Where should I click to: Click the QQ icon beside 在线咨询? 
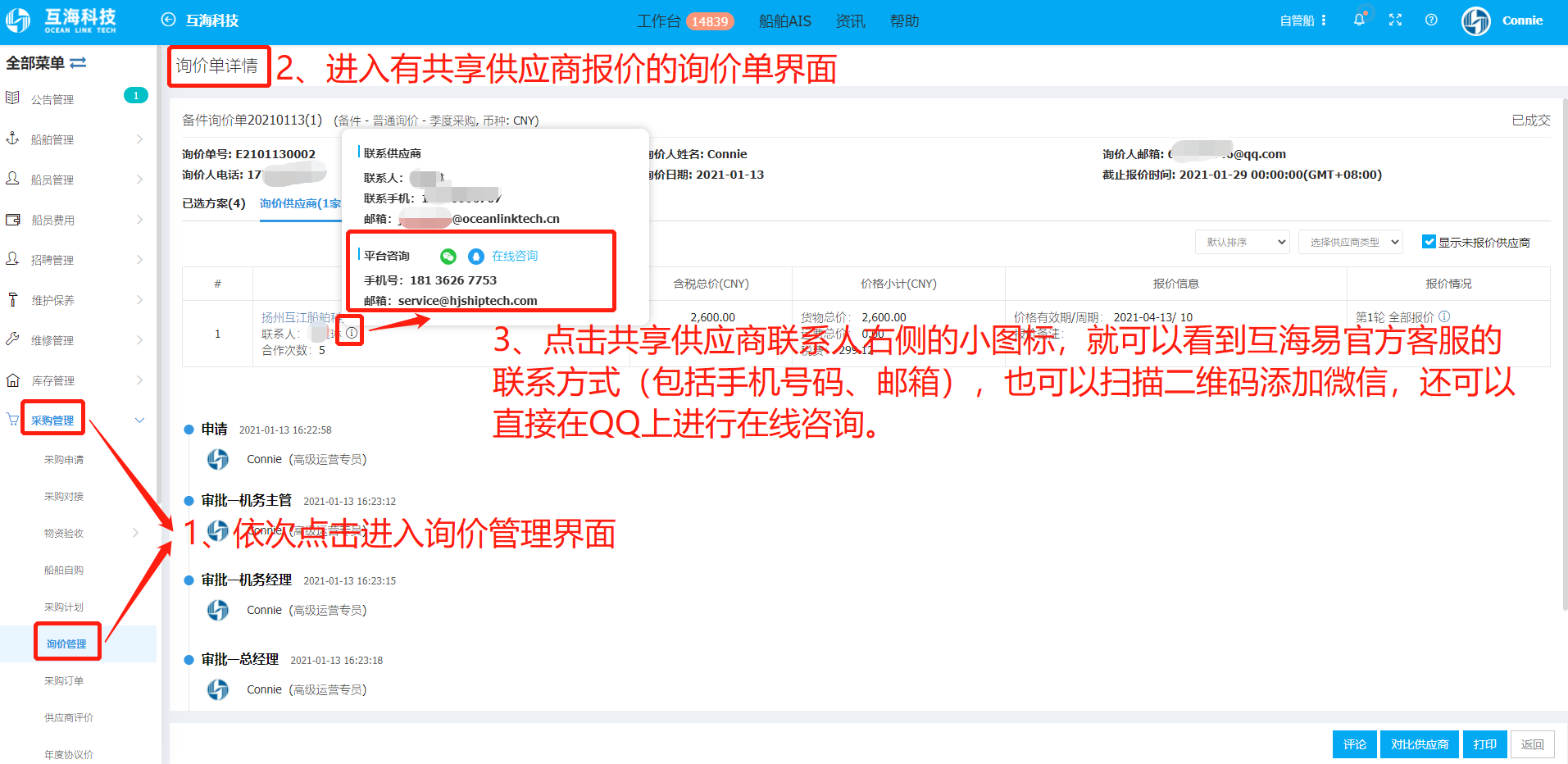coord(476,257)
